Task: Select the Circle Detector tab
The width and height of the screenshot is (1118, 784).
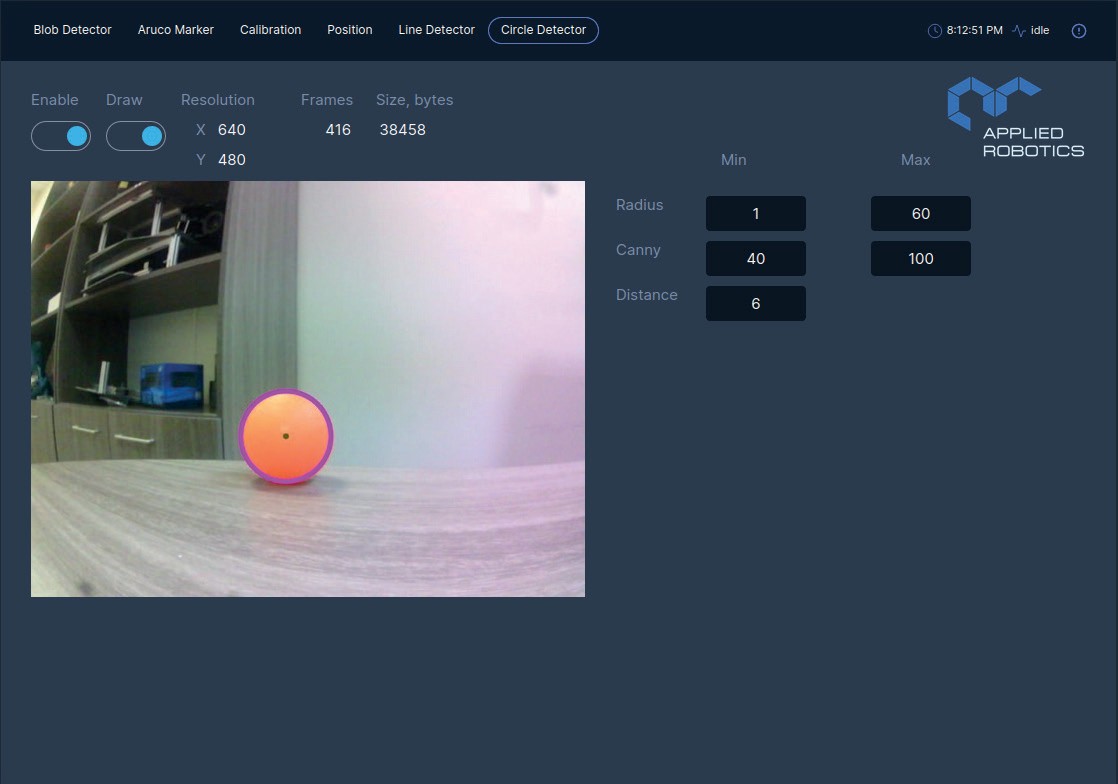Action: [543, 30]
